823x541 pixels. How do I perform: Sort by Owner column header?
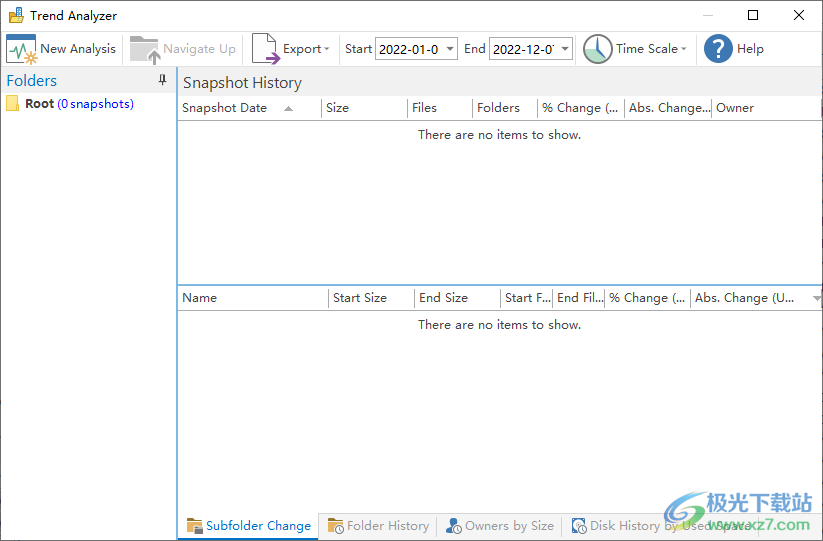(x=766, y=108)
